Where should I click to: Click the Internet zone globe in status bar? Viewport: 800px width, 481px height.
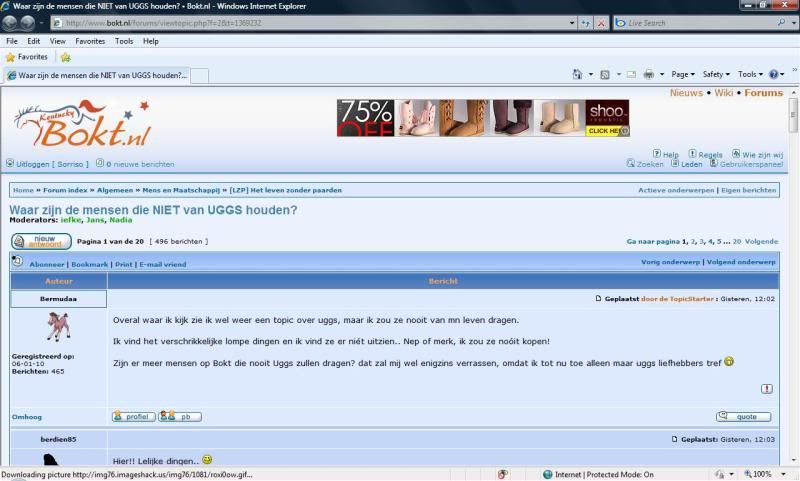tap(547, 474)
